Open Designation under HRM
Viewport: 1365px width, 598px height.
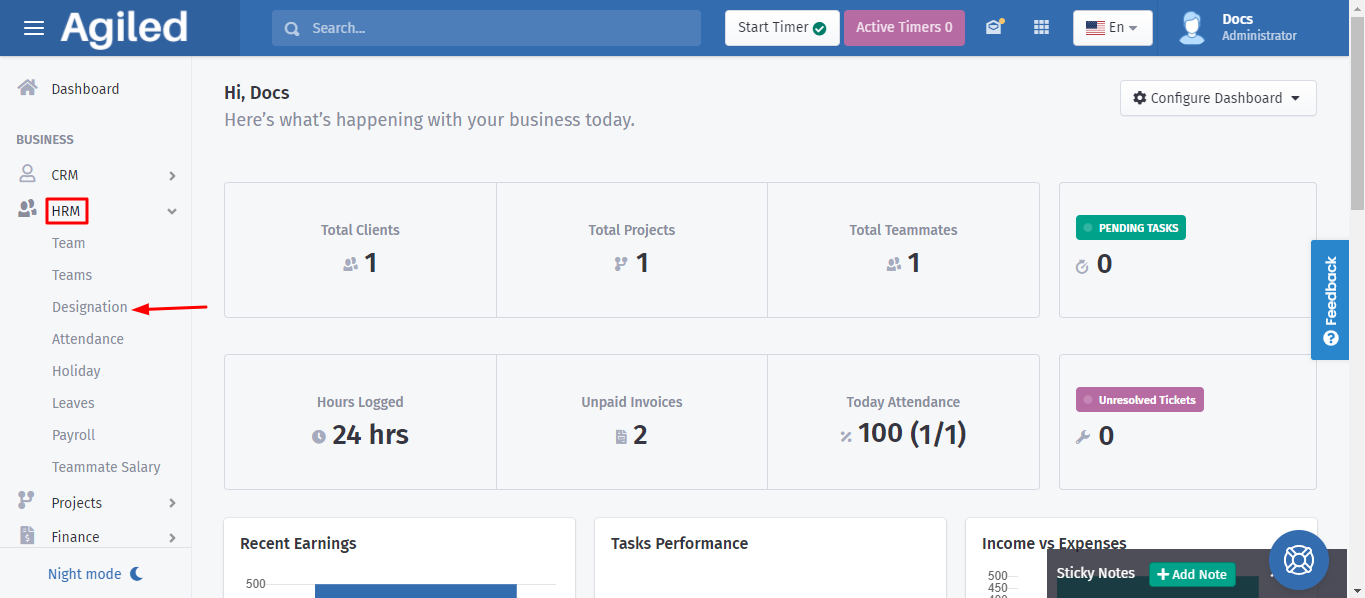[x=90, y=307]
